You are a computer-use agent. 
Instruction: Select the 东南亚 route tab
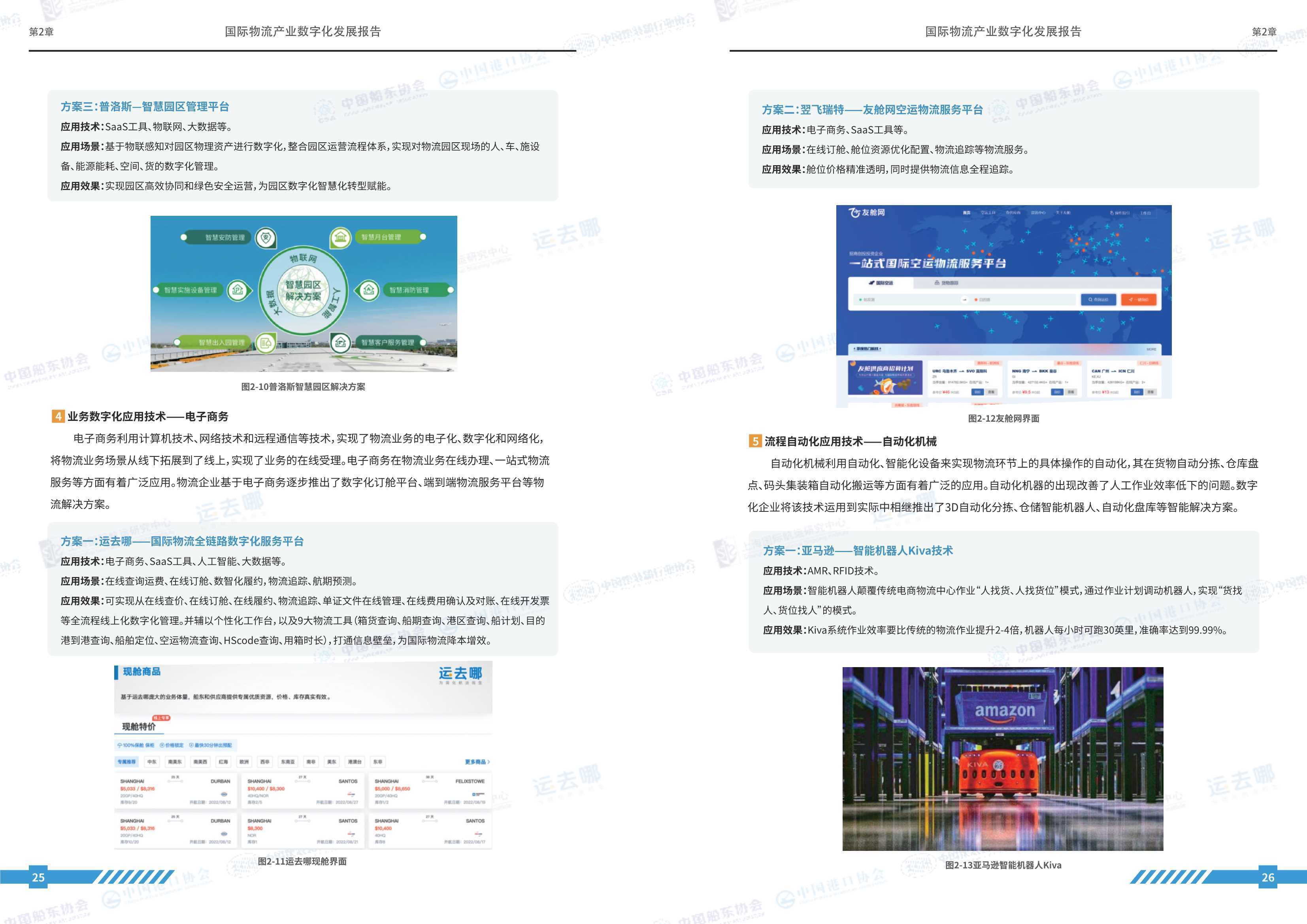[288, 762]
